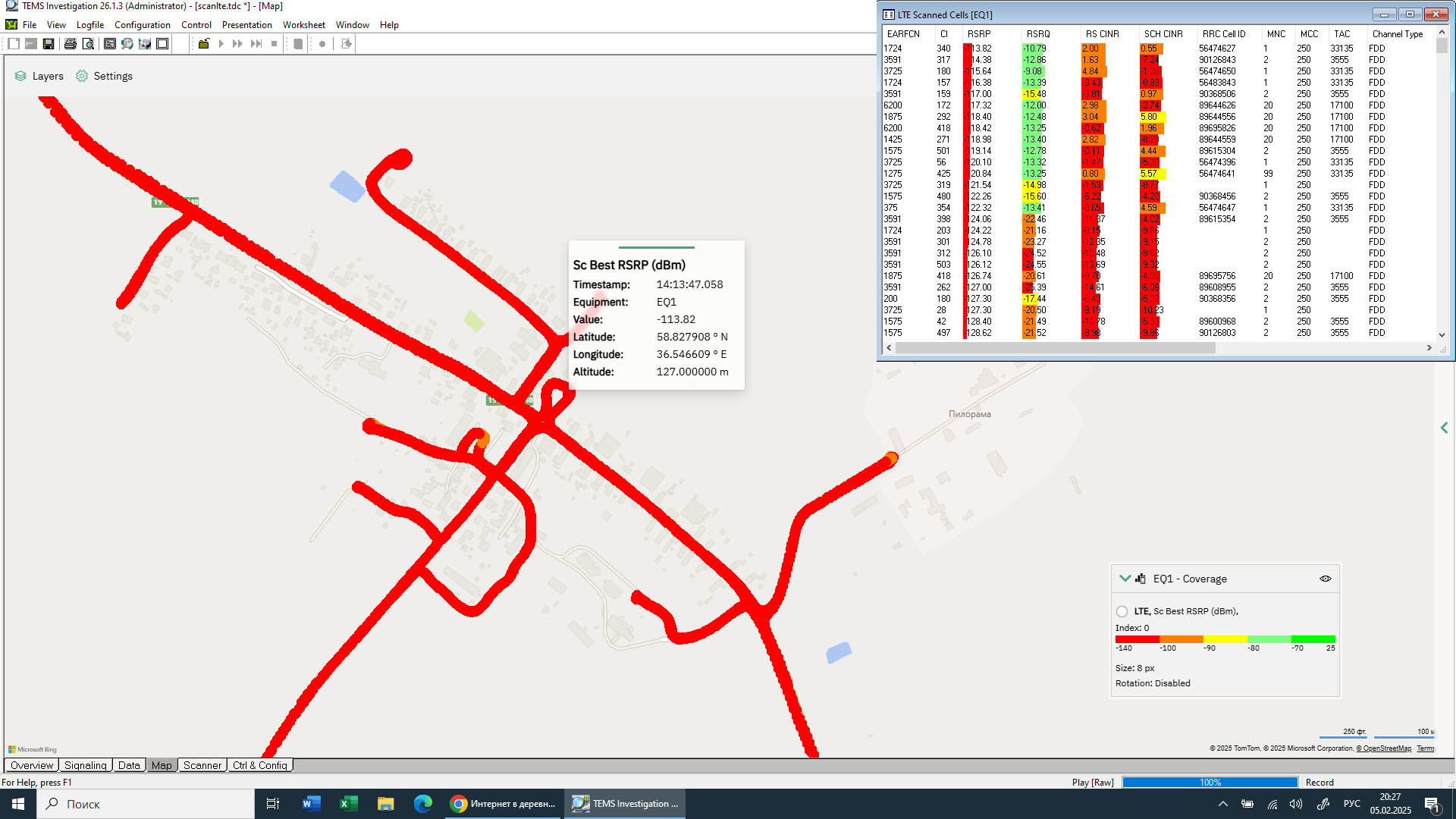1456x819 pixels.
Task: Click the Поиск taskbar search box
Action: tap(146, 804)
